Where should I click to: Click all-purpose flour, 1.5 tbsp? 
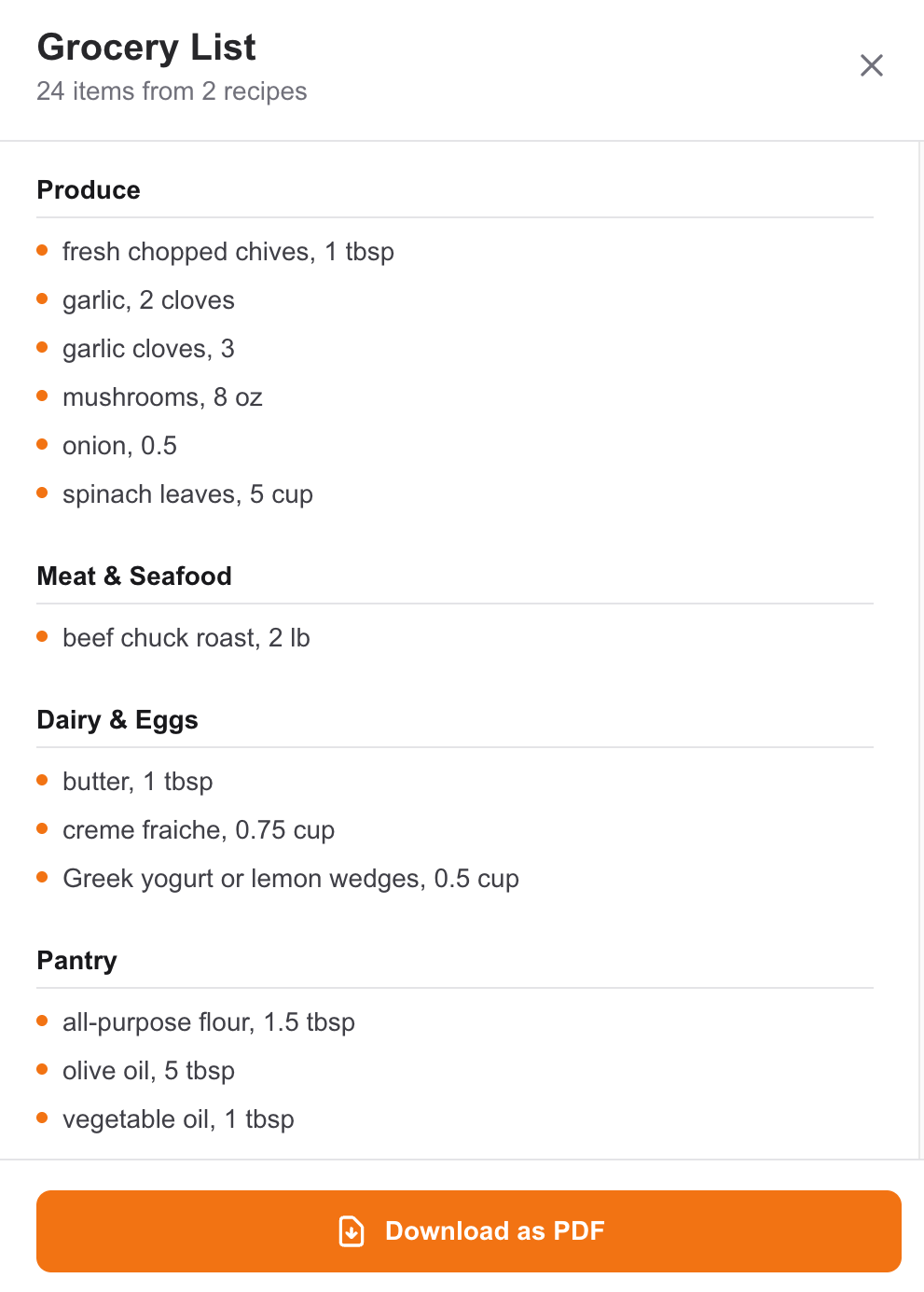click(208, 1022)
